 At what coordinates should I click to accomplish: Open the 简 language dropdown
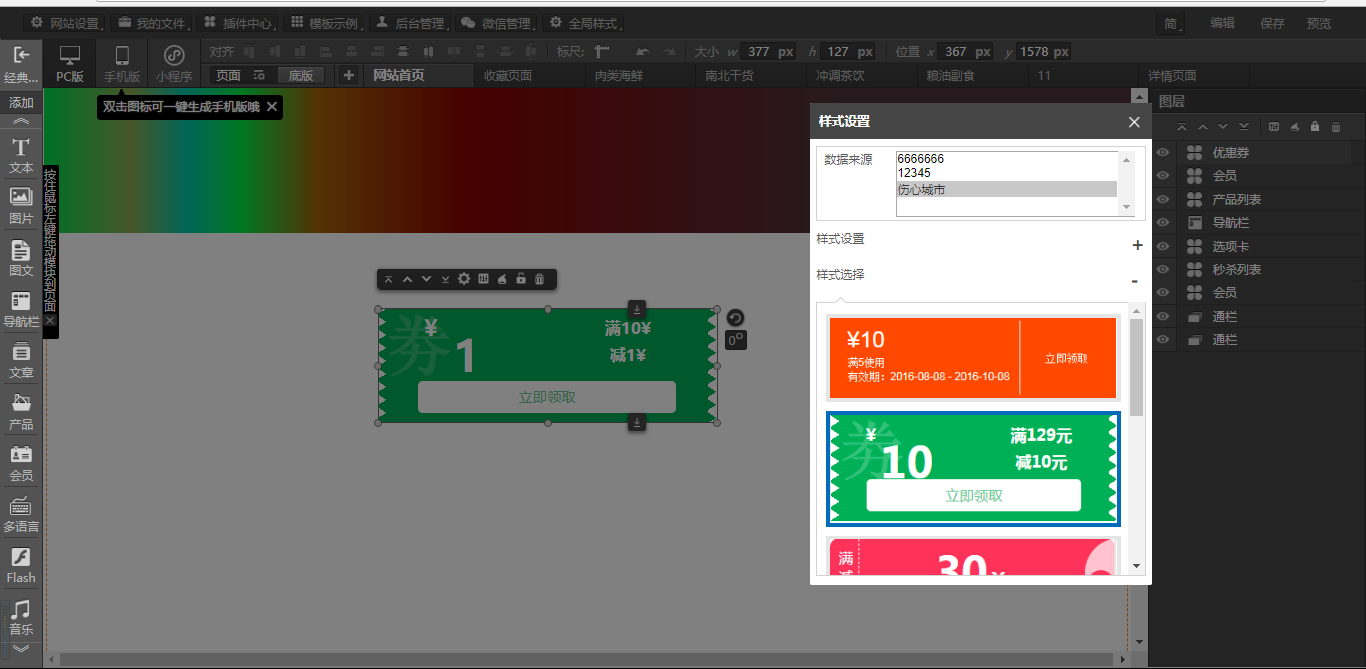click(1172, 23)
